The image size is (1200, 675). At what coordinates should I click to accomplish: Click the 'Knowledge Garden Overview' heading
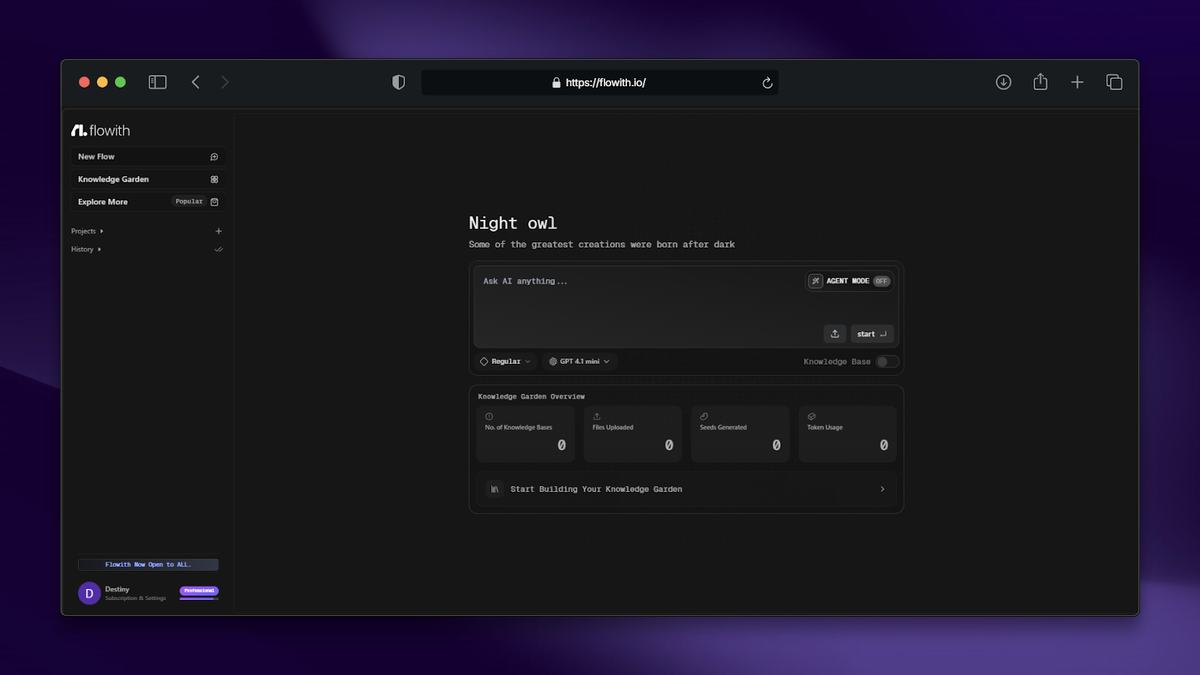(x=531, y=397)
